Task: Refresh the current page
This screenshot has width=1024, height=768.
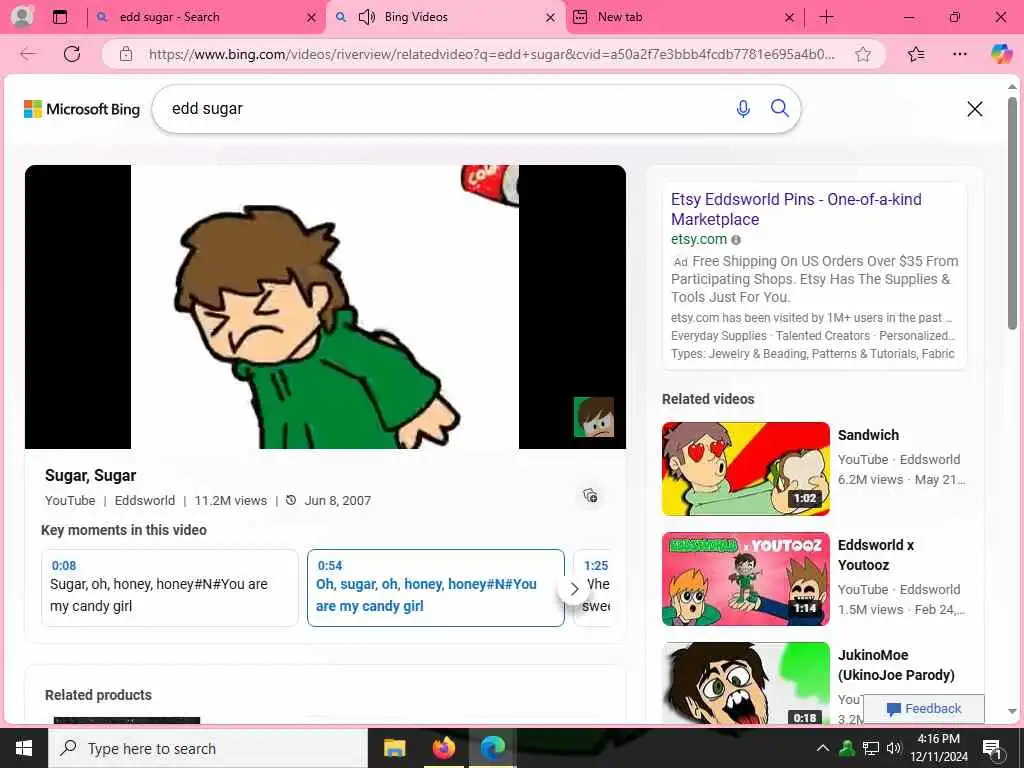Action: pos(72,54)
